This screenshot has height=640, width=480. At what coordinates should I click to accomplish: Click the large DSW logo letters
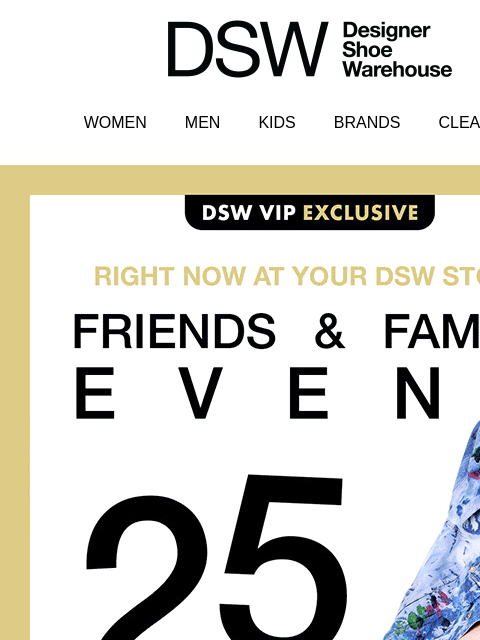pos(248,49)
